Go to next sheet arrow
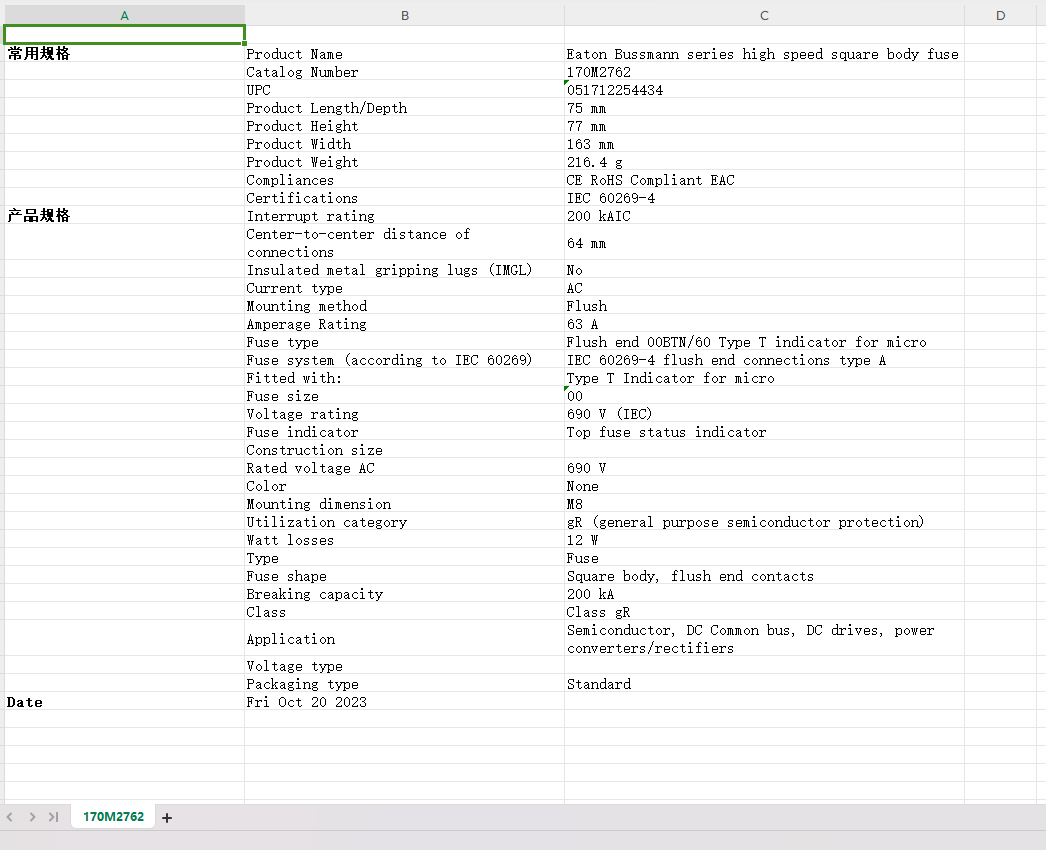 pos(32,817)
